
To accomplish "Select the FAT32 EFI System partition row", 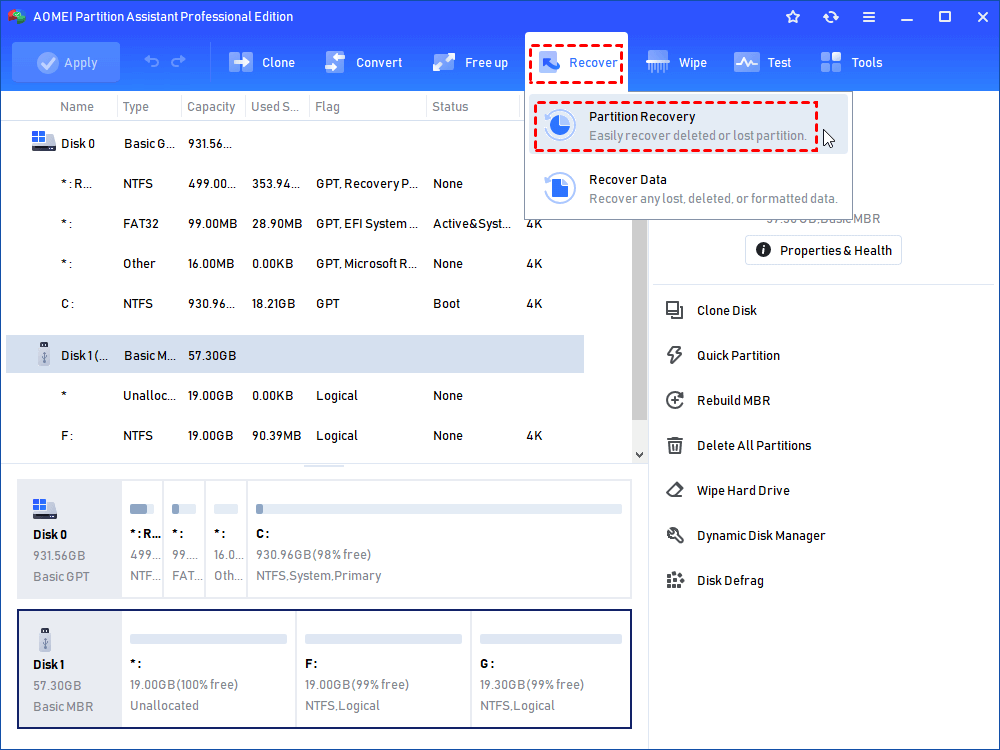I will (295, 224).
